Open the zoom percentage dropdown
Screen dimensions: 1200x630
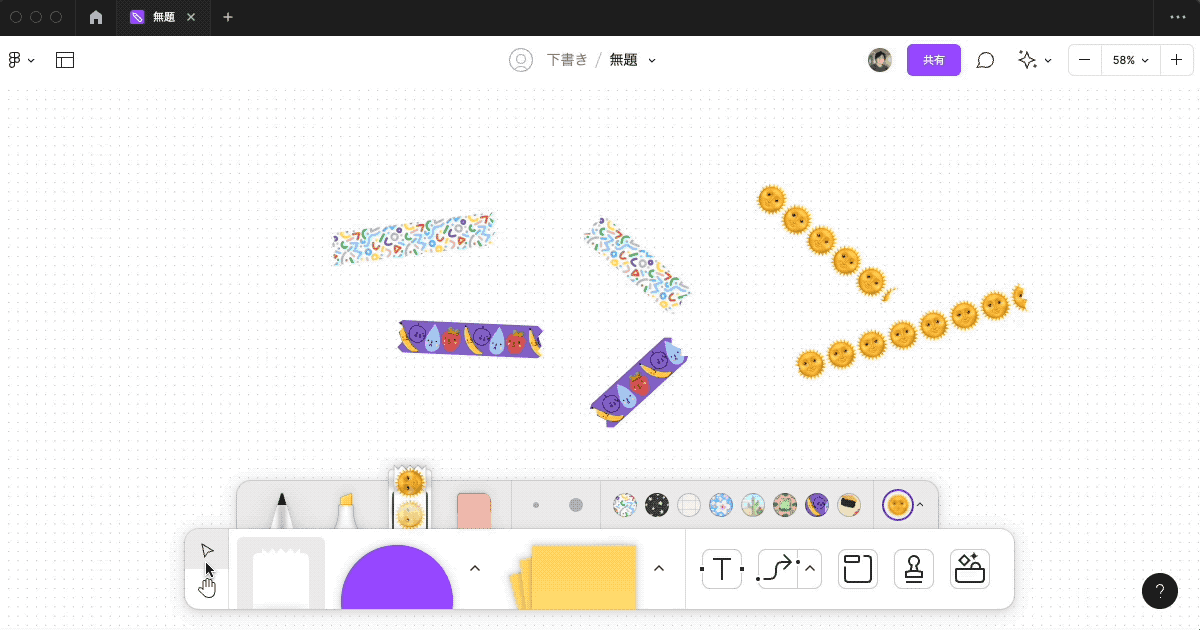(x=1130, y=60)
